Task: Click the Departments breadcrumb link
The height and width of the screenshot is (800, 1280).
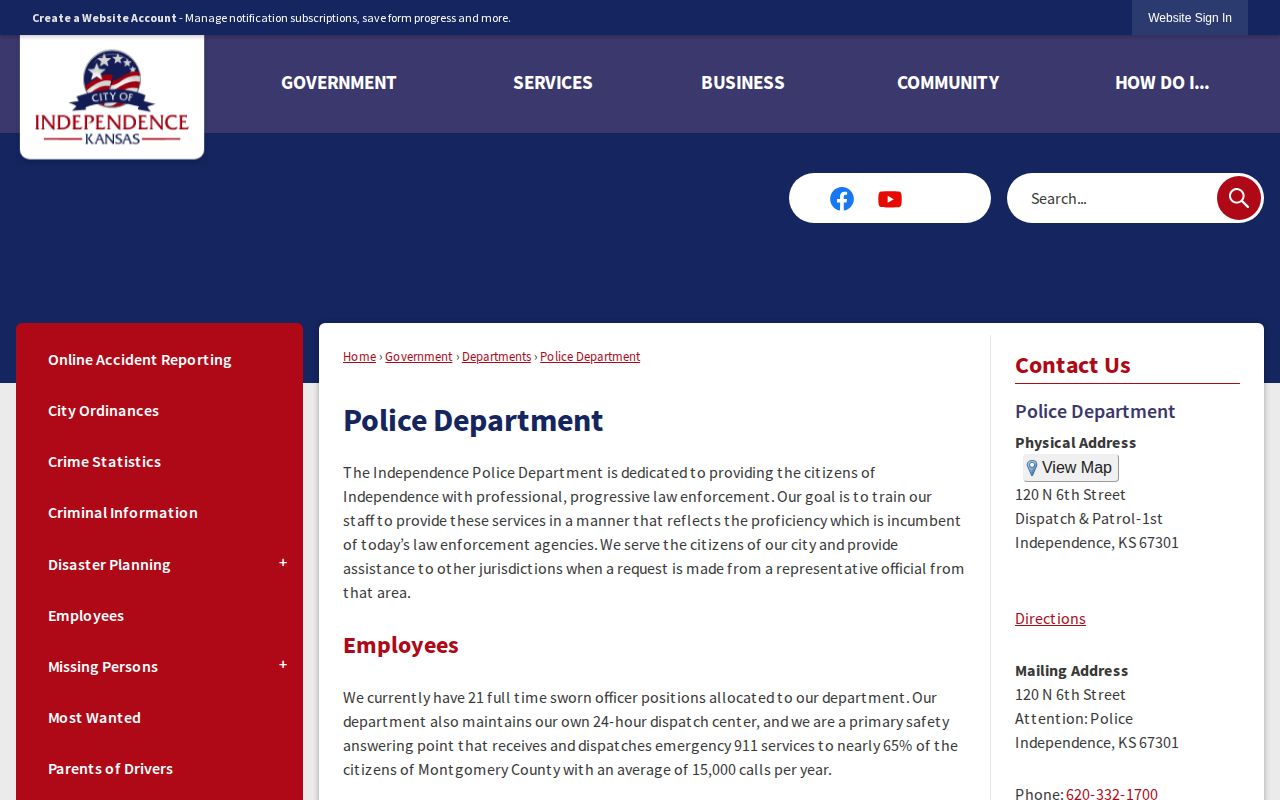Action: pos(496,357)
